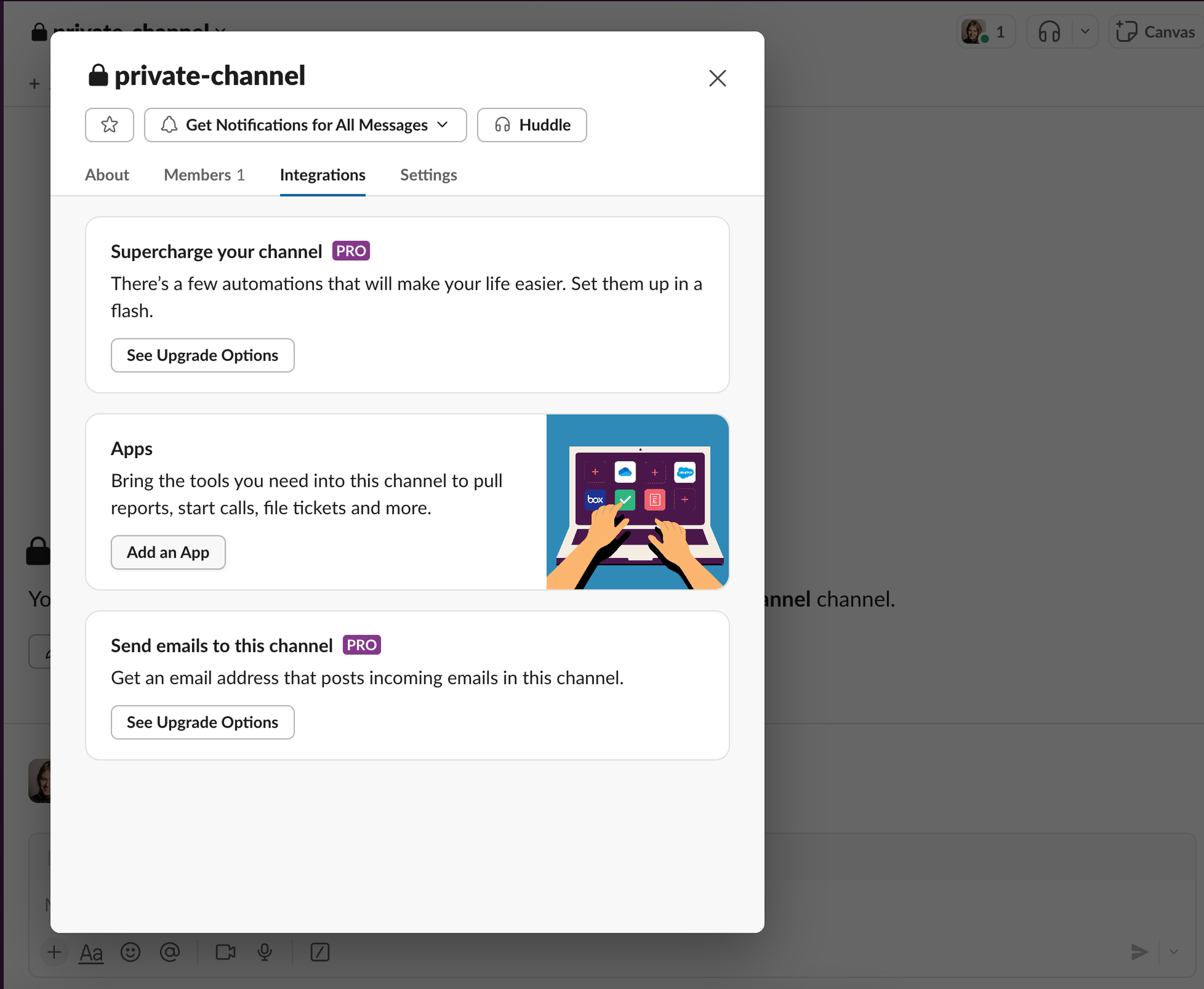Click the Apps laptop illustration

(x=637, y=501)
